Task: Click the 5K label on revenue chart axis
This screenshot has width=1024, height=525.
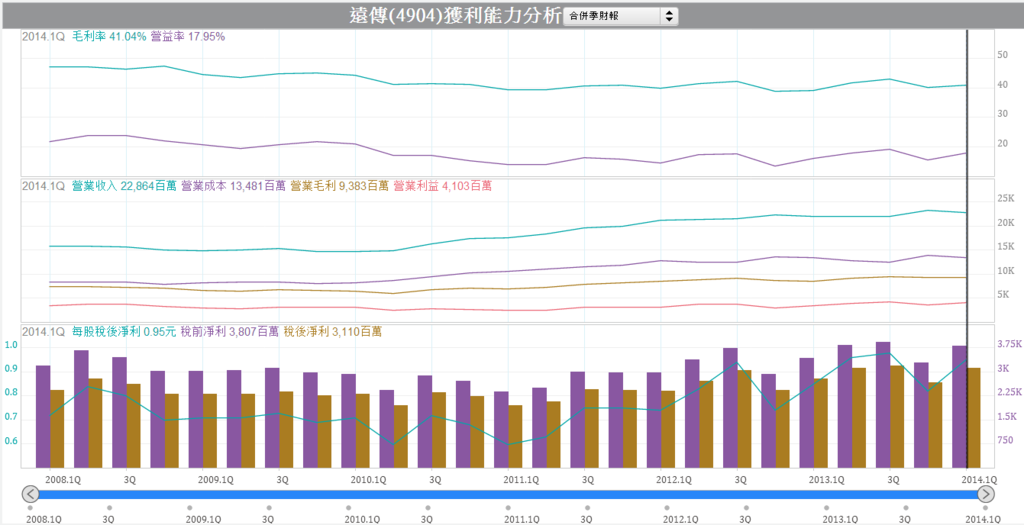Action: (1003, 294)
